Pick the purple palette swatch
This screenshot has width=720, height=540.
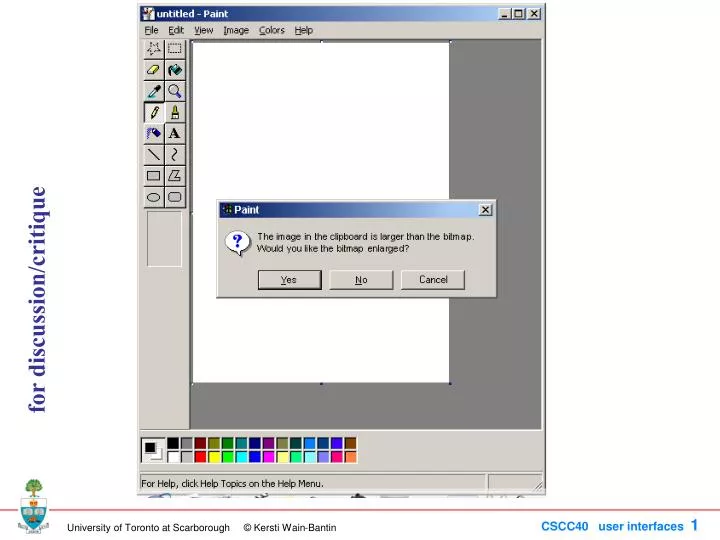point(269,443)
